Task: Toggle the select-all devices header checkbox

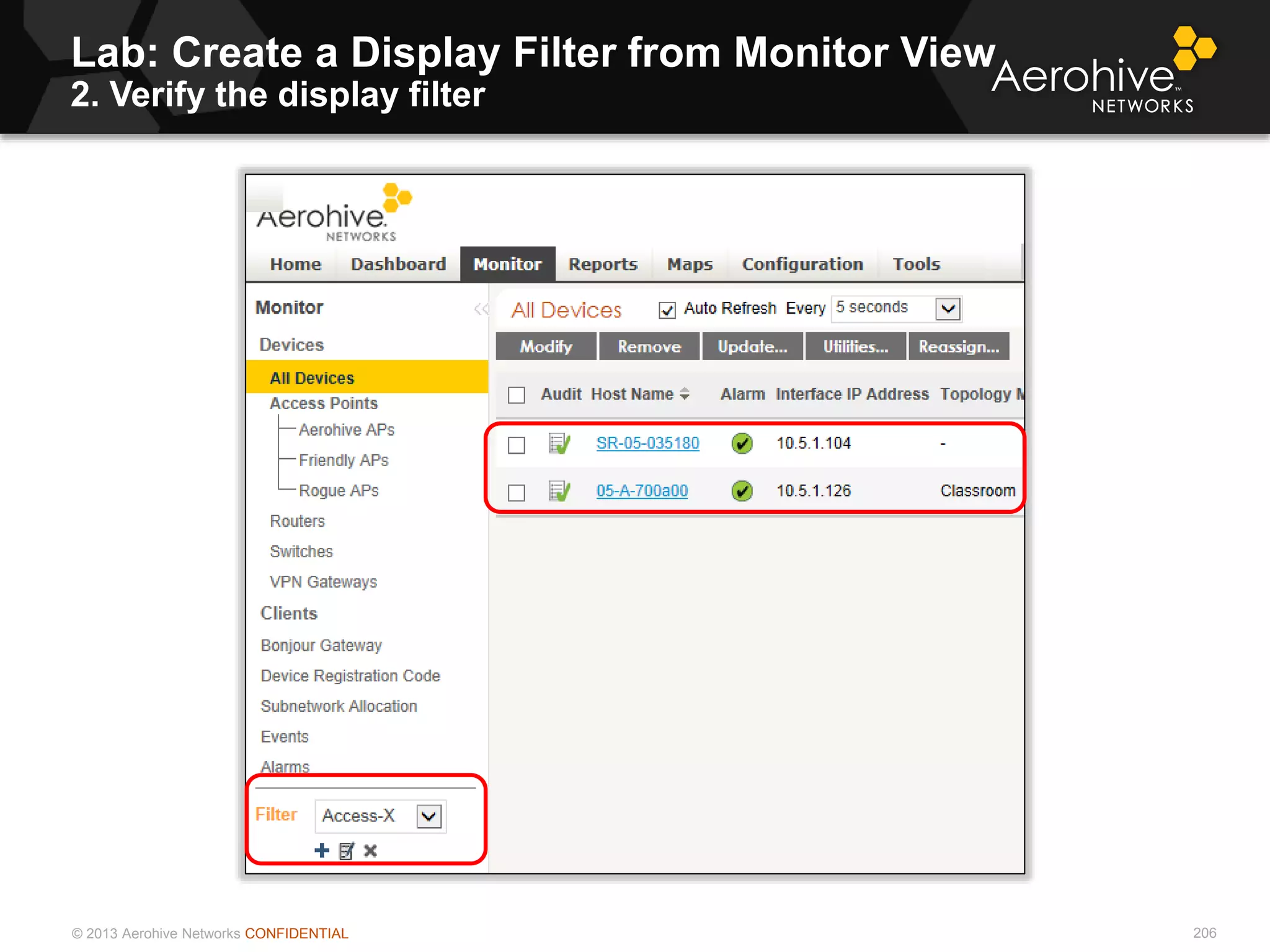Action: (x=517, y=395)
